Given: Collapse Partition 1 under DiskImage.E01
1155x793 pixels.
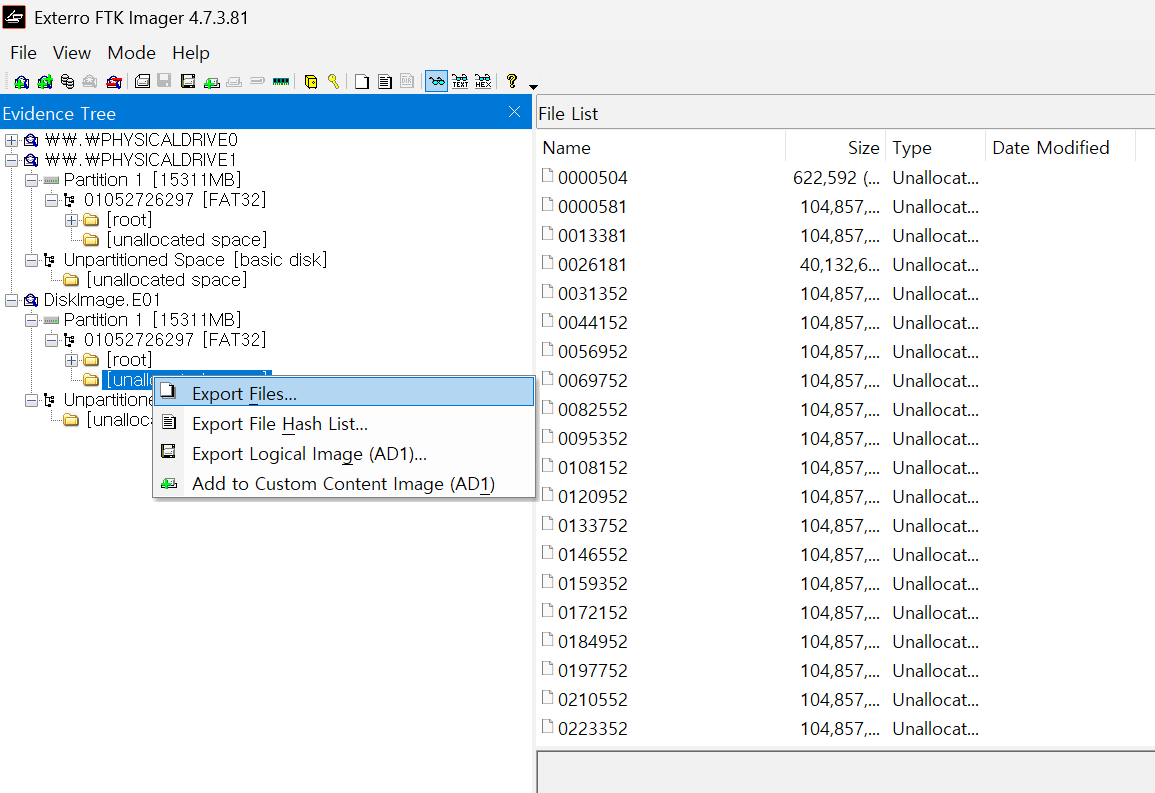Looking at the screenshot, I should coord(31,320).
